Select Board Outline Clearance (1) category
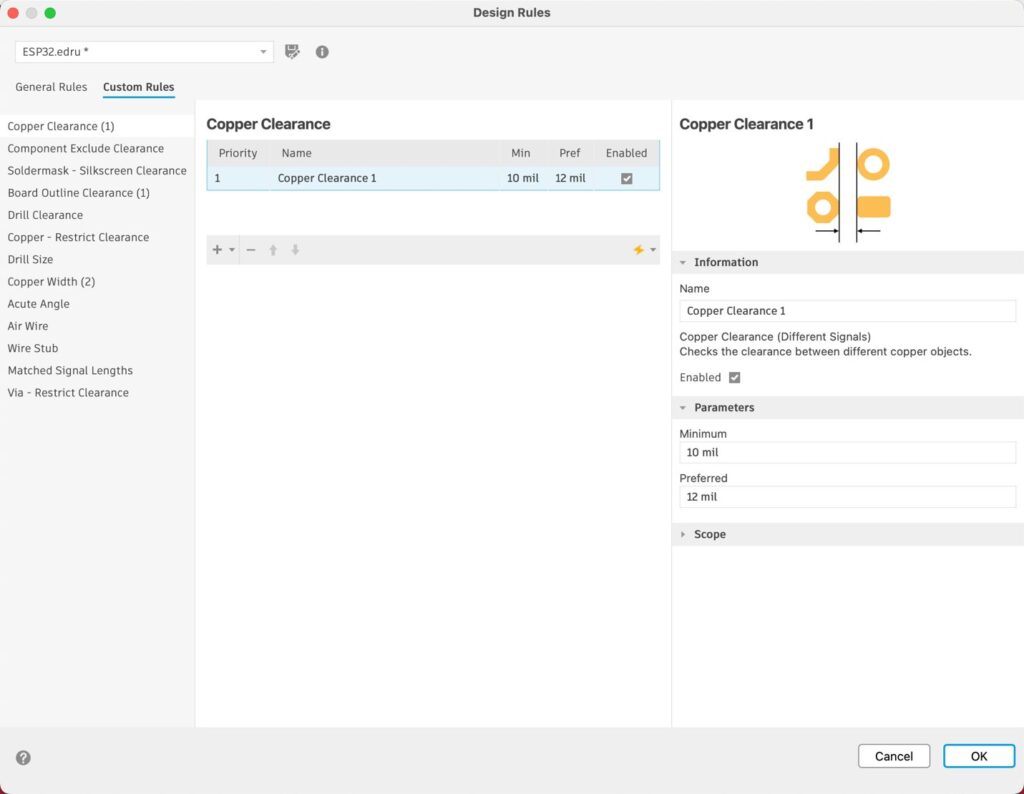 [x=97, y=193]
